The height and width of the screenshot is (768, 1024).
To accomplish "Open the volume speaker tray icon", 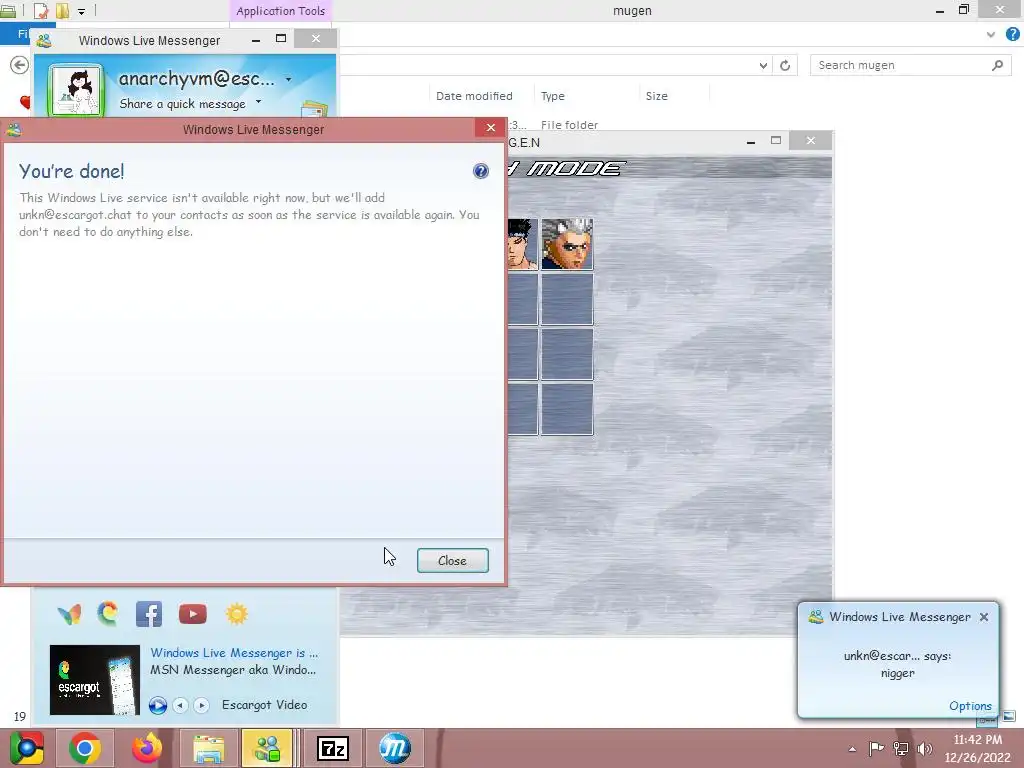I will pos(925,748).
